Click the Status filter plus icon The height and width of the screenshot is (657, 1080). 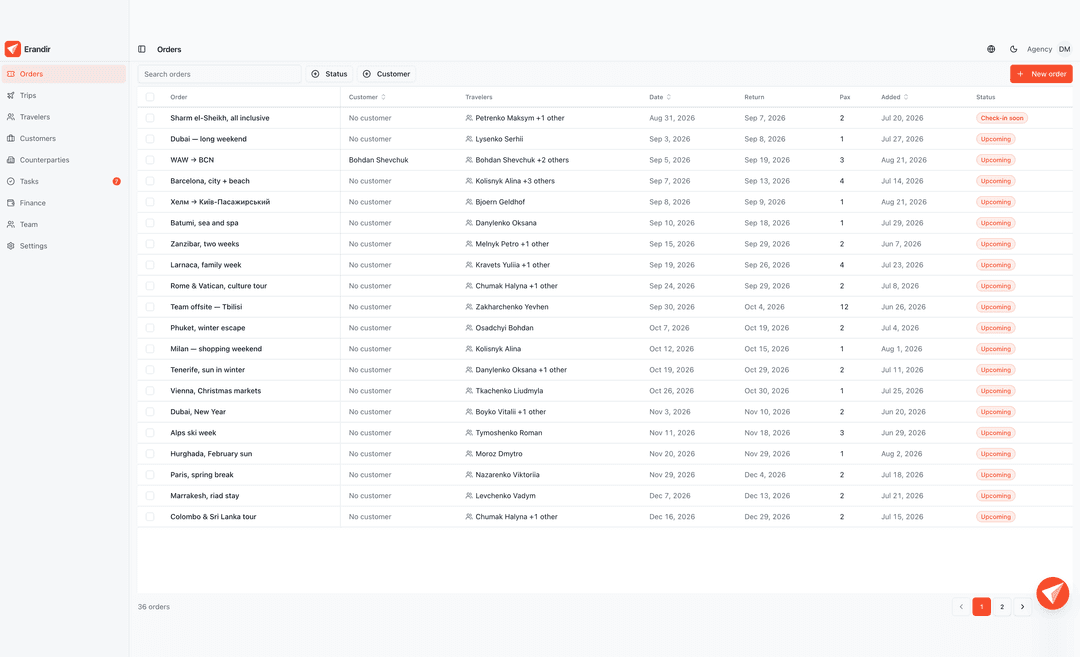(x=315, y=74)
